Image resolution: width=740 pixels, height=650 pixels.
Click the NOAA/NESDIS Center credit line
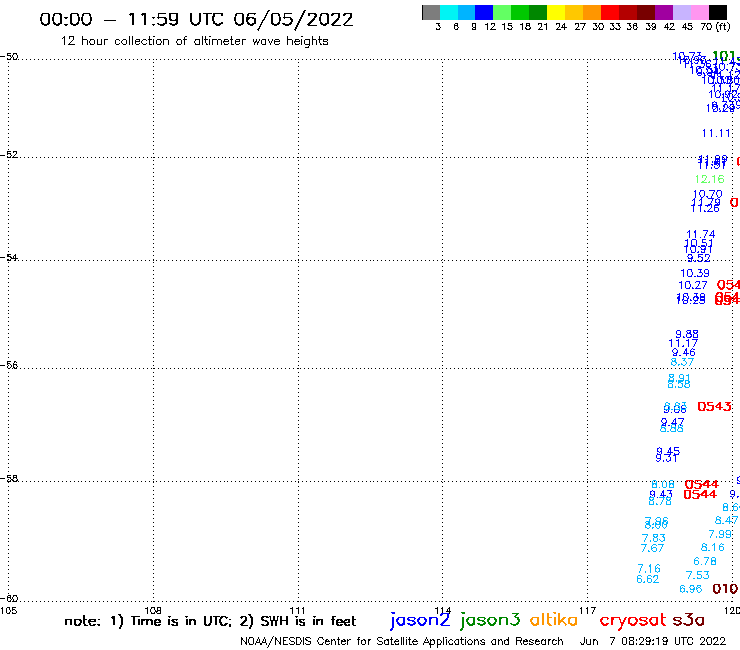coord(402,642)
